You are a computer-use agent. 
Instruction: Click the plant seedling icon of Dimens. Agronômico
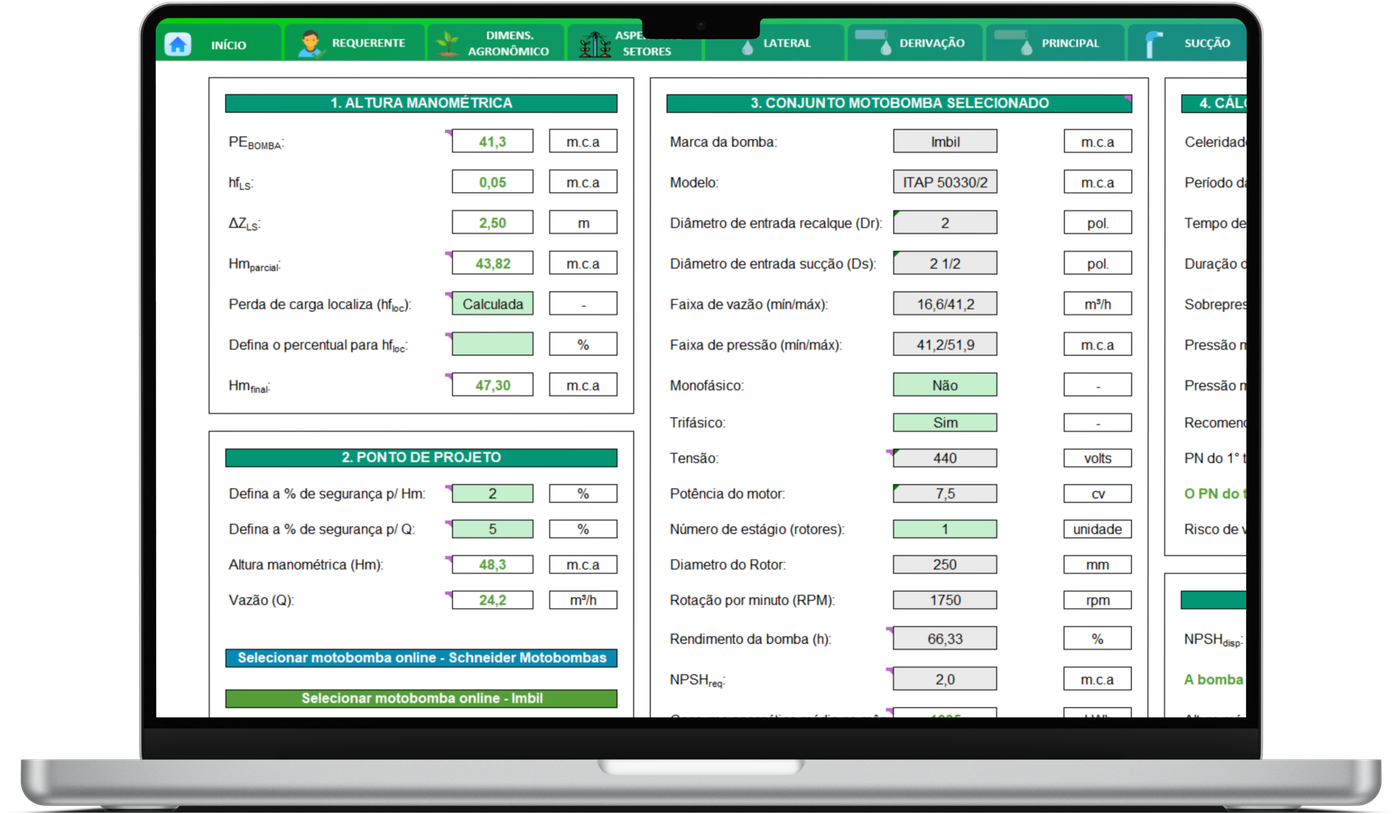click(x=449, y=44)
